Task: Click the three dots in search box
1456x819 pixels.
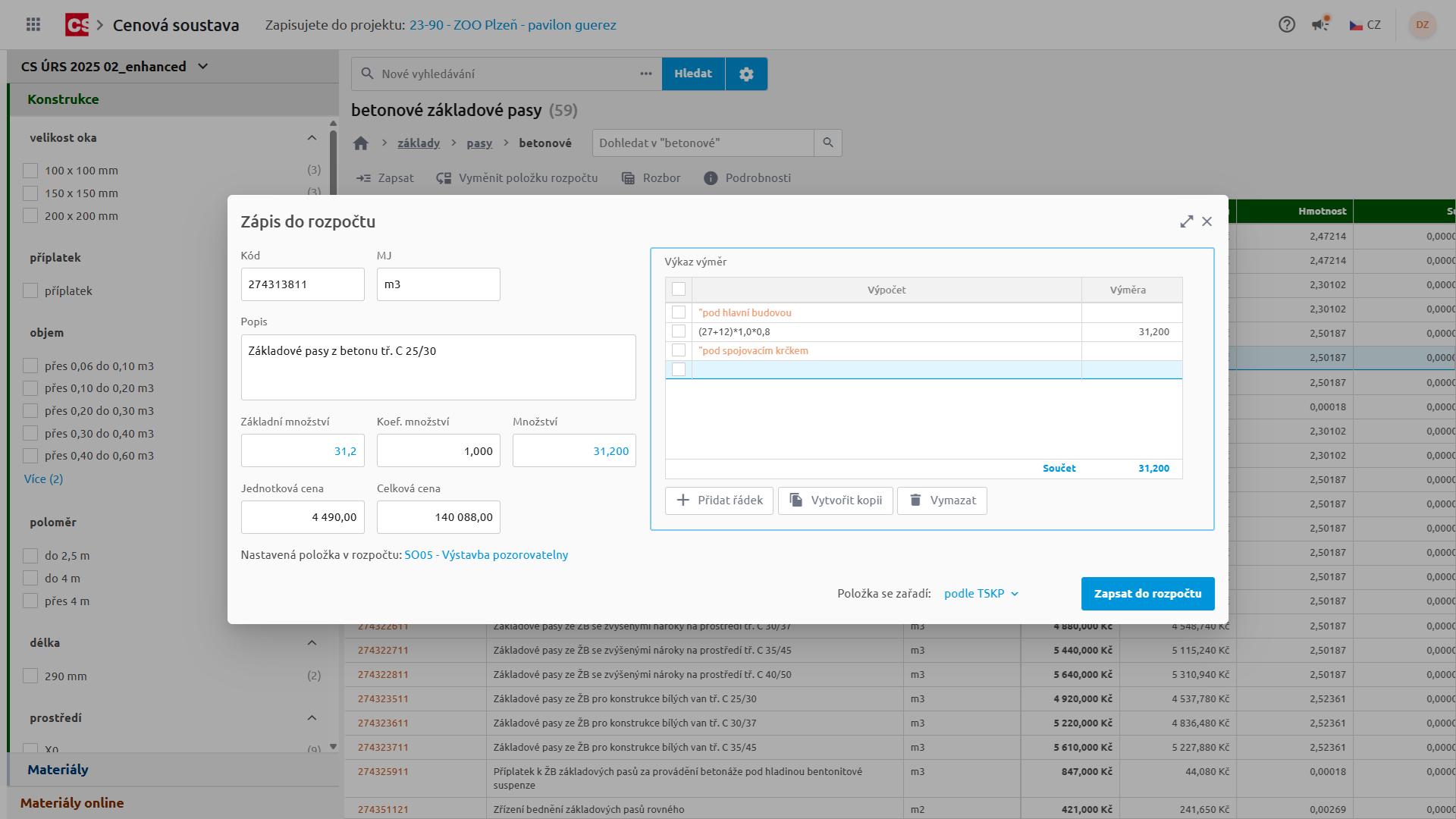Action: click(x=645, y=74)
